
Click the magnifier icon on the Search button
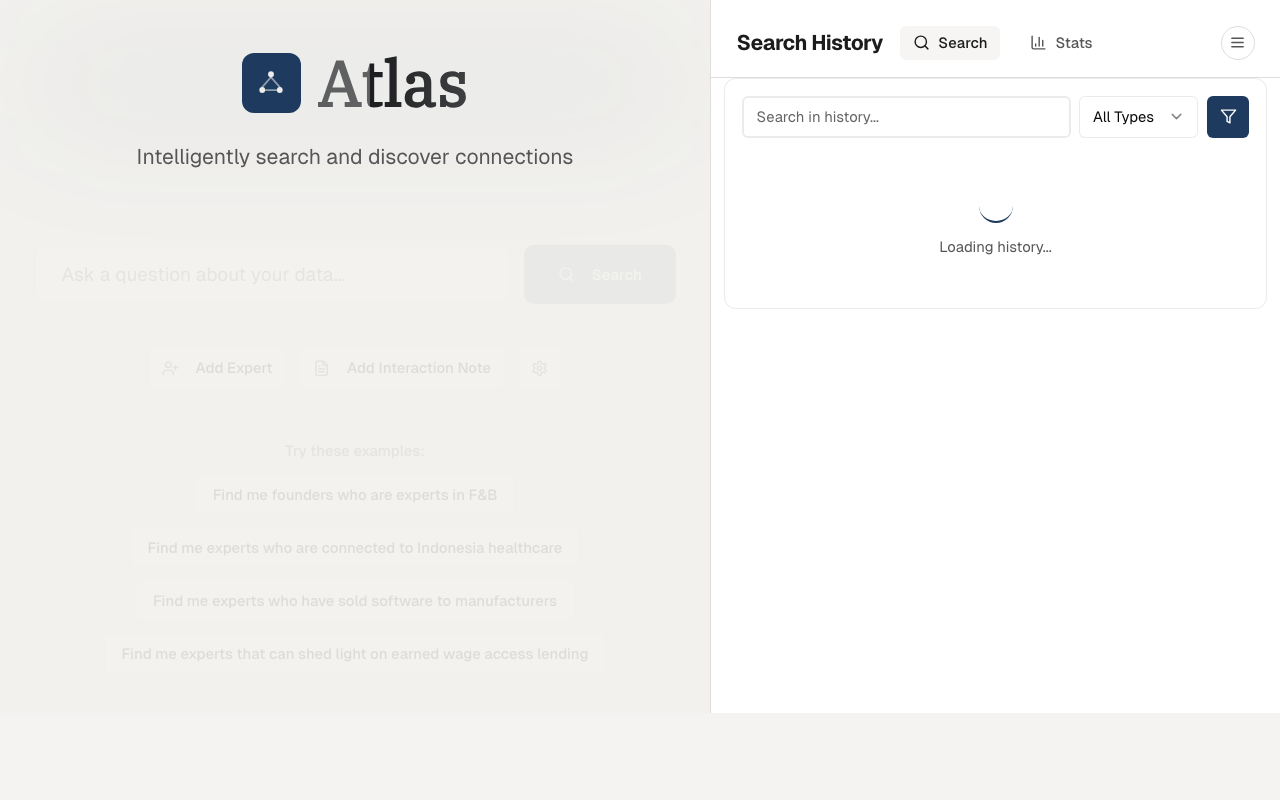(x=567, y=274)
